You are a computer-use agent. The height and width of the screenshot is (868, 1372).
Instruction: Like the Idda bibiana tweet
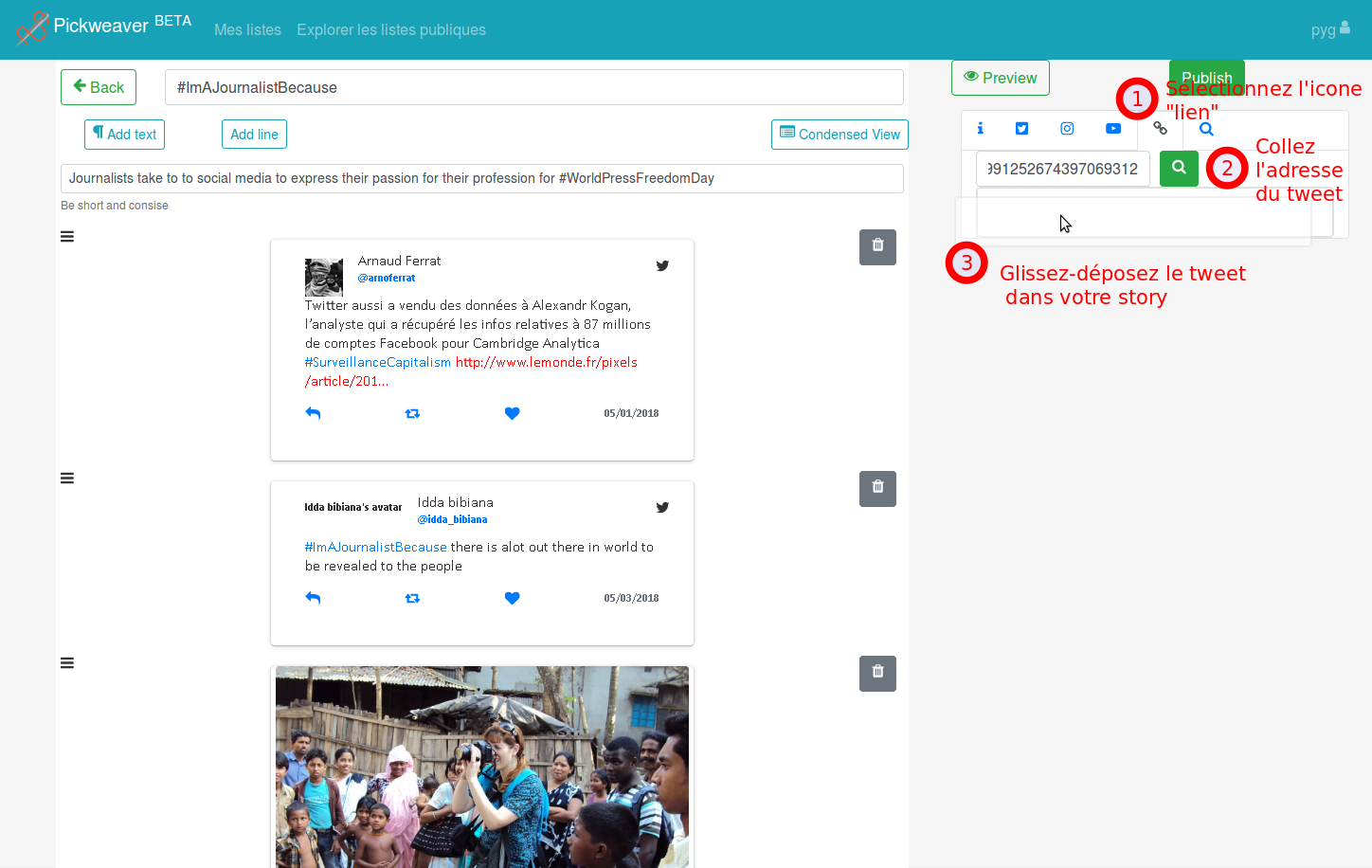[x=513, y=598]
